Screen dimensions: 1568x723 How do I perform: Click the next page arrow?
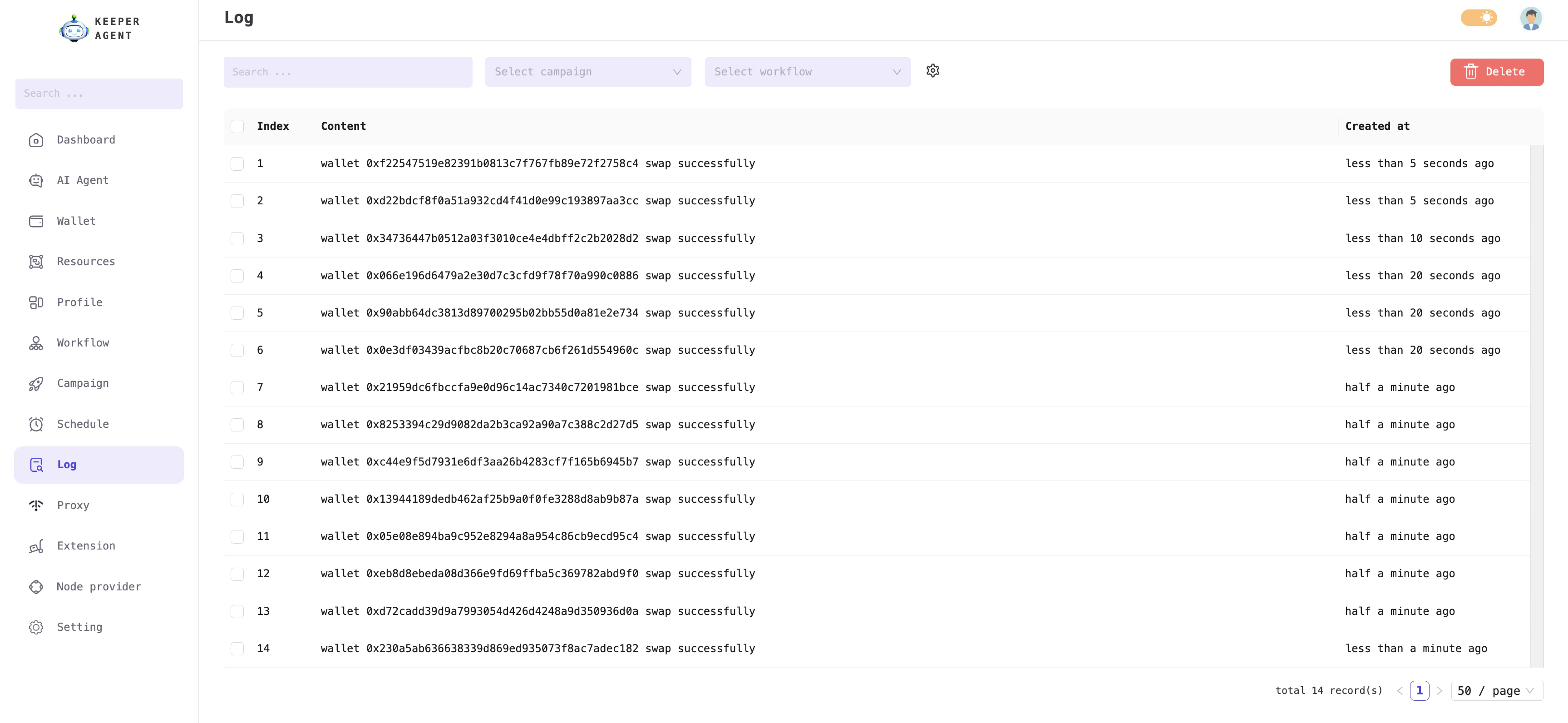pos(1440,691)
